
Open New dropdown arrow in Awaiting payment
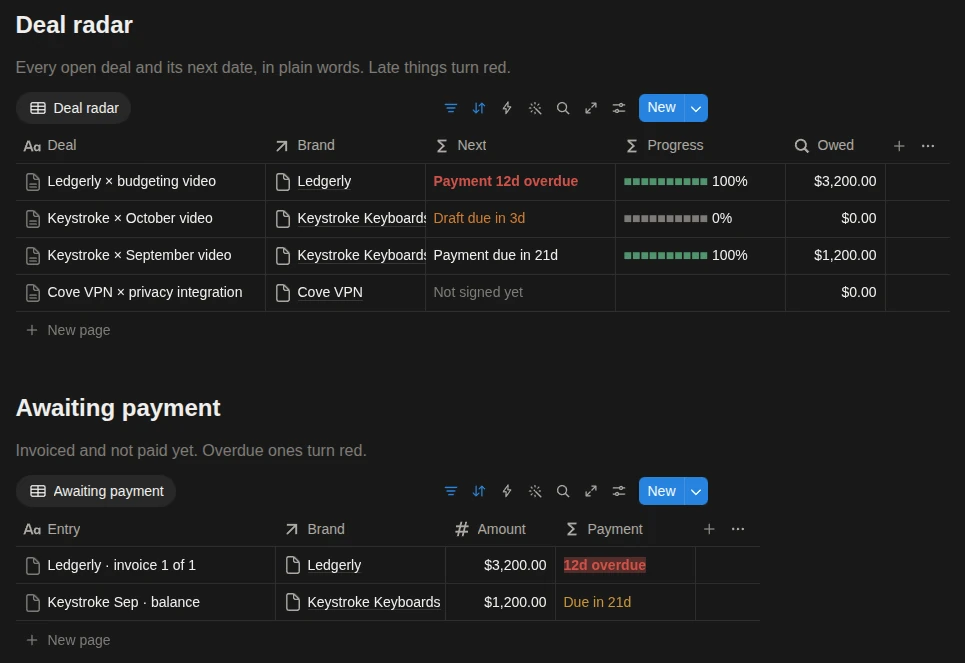tap(696, 491)
